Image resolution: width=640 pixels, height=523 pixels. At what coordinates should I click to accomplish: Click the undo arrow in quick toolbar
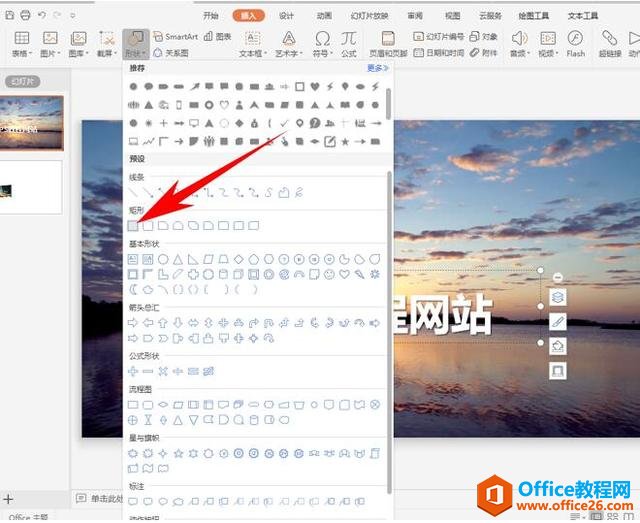coord(42,15)
